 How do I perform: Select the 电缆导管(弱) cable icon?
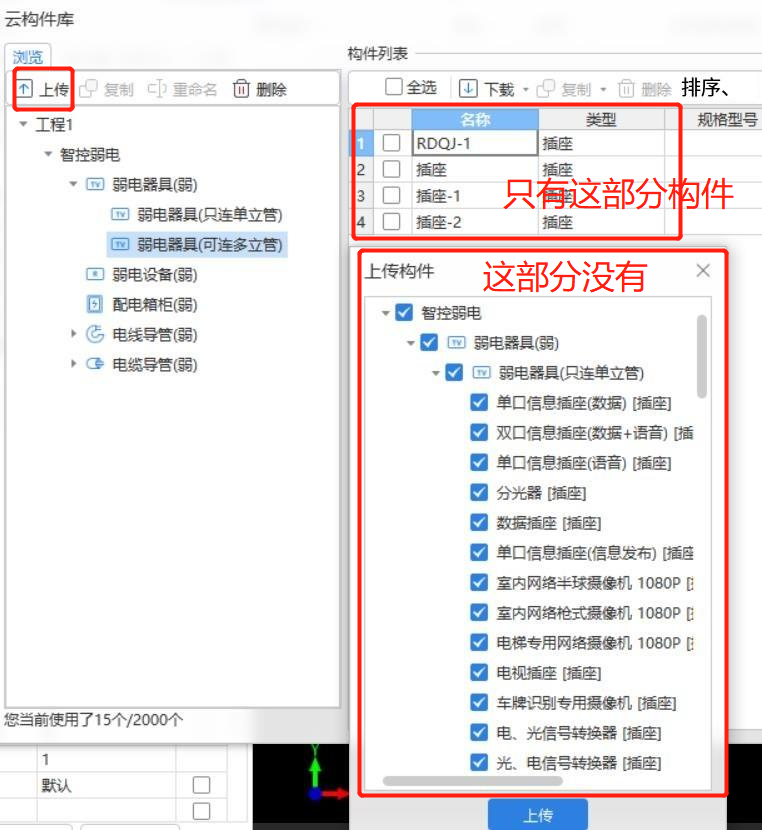point(95,364)
